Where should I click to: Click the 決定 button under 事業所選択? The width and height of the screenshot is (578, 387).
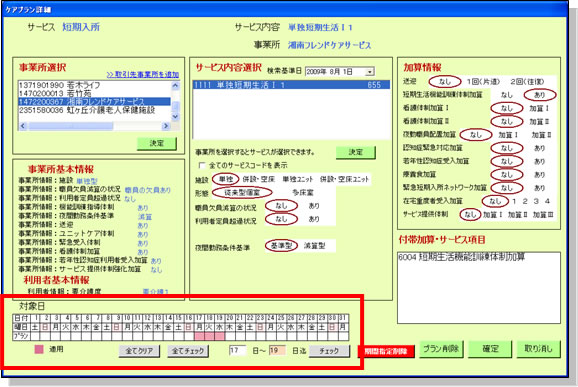[x=157, y=143]
